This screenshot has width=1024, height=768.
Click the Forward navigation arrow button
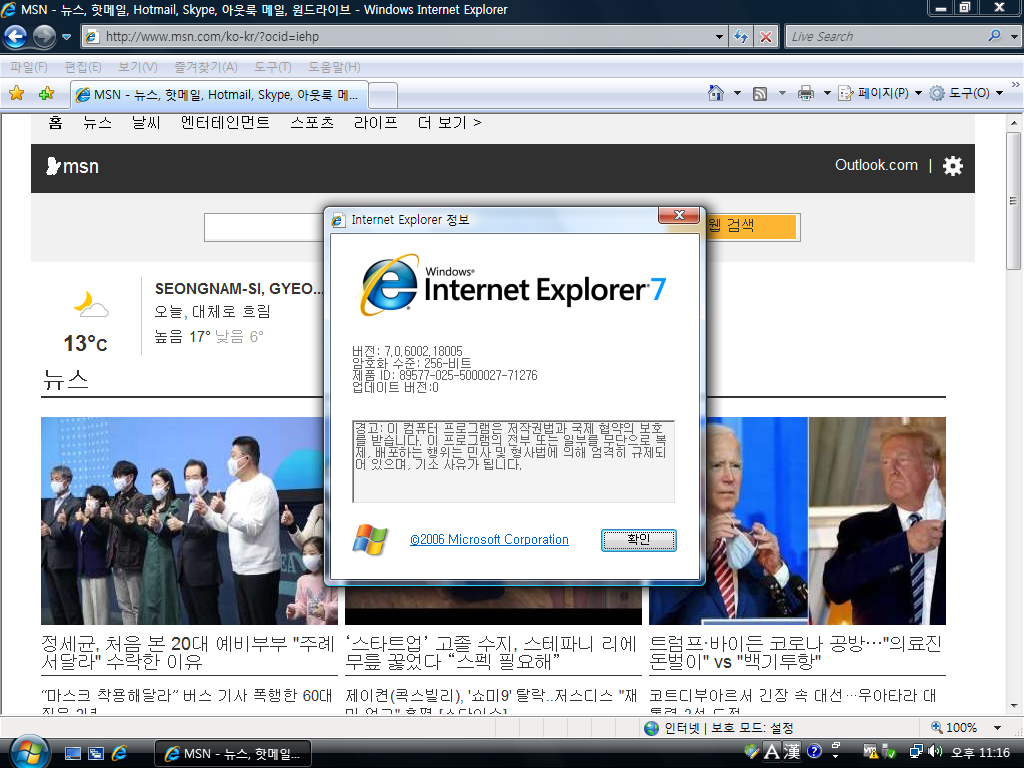pos(44,37)
